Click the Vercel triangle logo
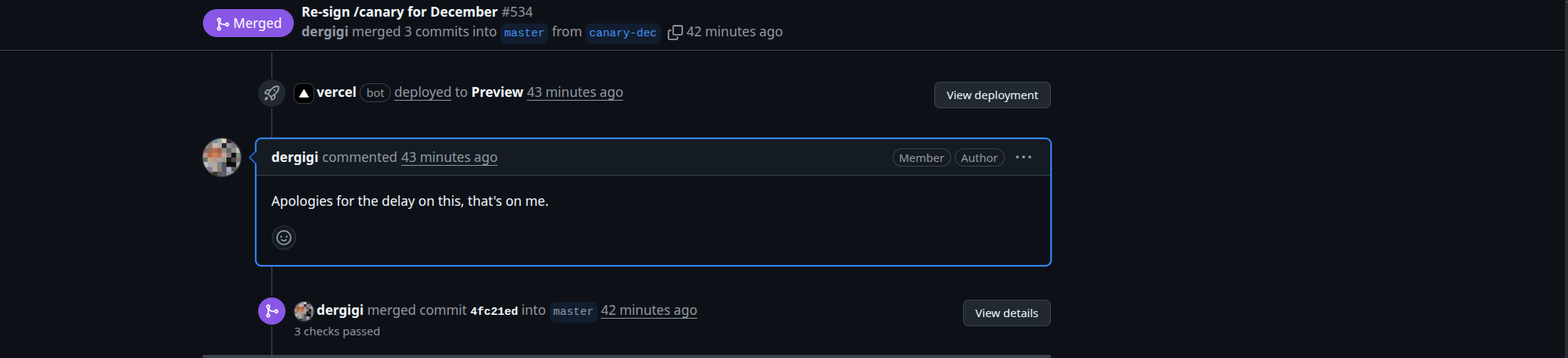The image size is (1568, 358). pos(304,93)
